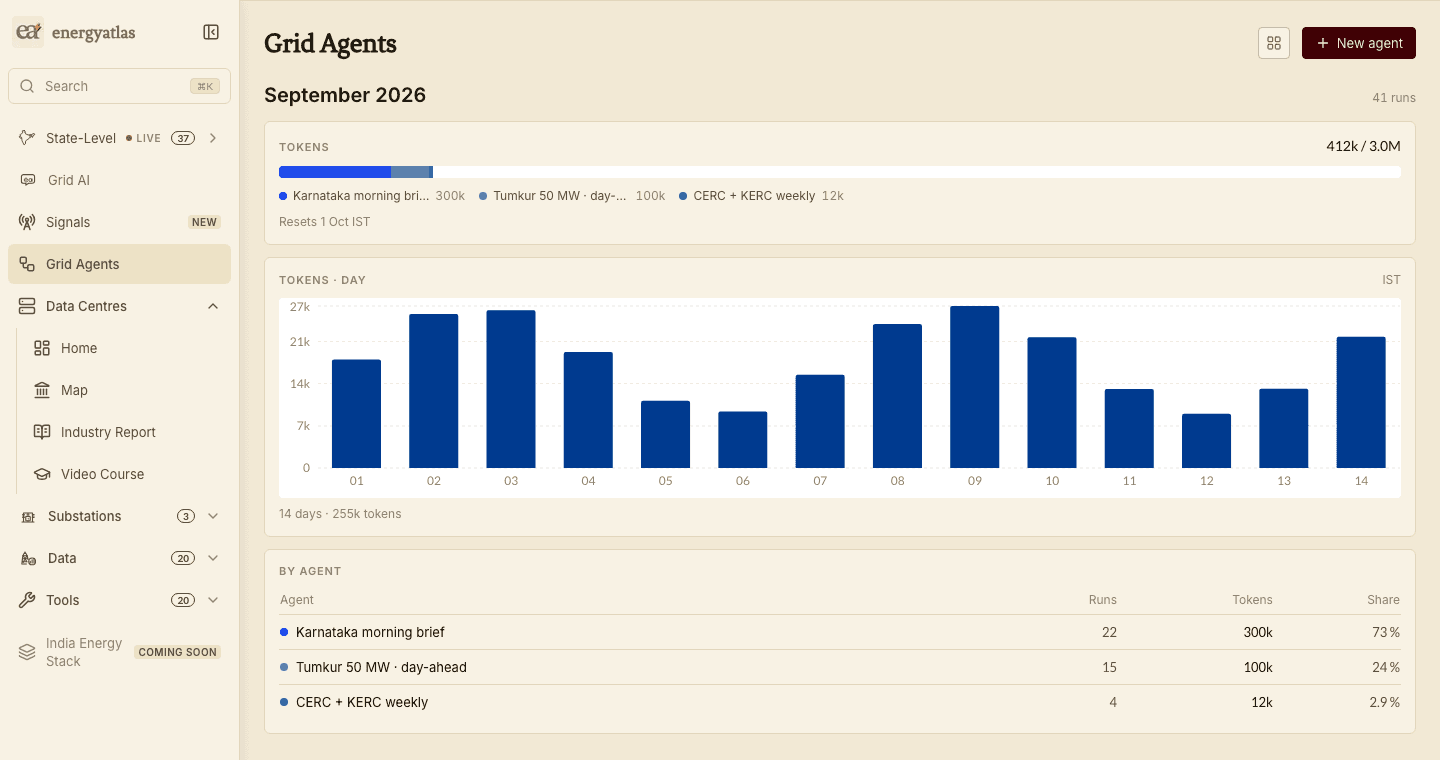Click Karnataka morning brief legend dot in Tokens
The height and width of the screenshot is (760, 1440).
(x=283, y=196)
